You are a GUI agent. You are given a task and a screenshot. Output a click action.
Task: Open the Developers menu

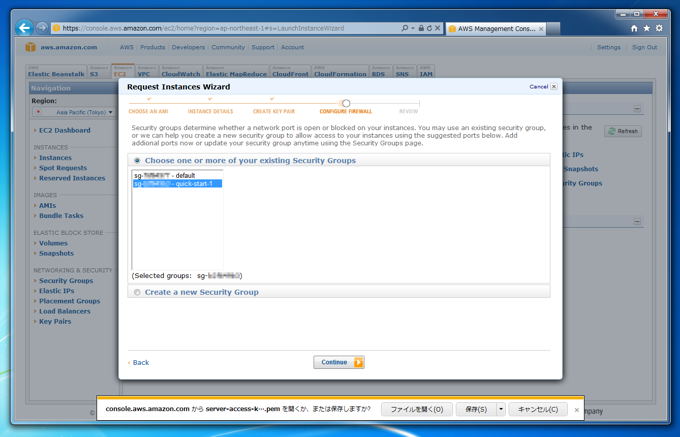click(188, 47)
